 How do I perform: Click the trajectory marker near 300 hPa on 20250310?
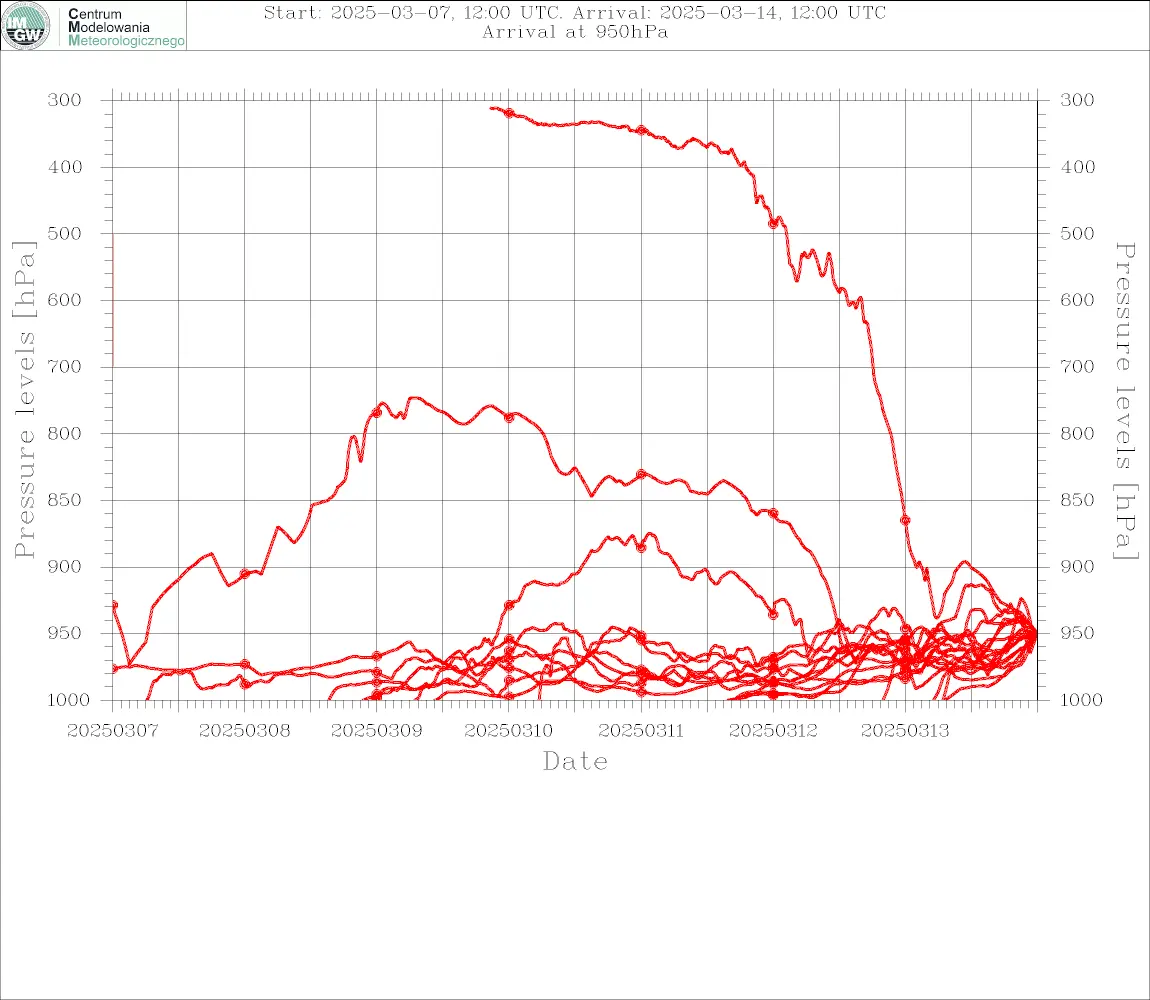[509, 113]
